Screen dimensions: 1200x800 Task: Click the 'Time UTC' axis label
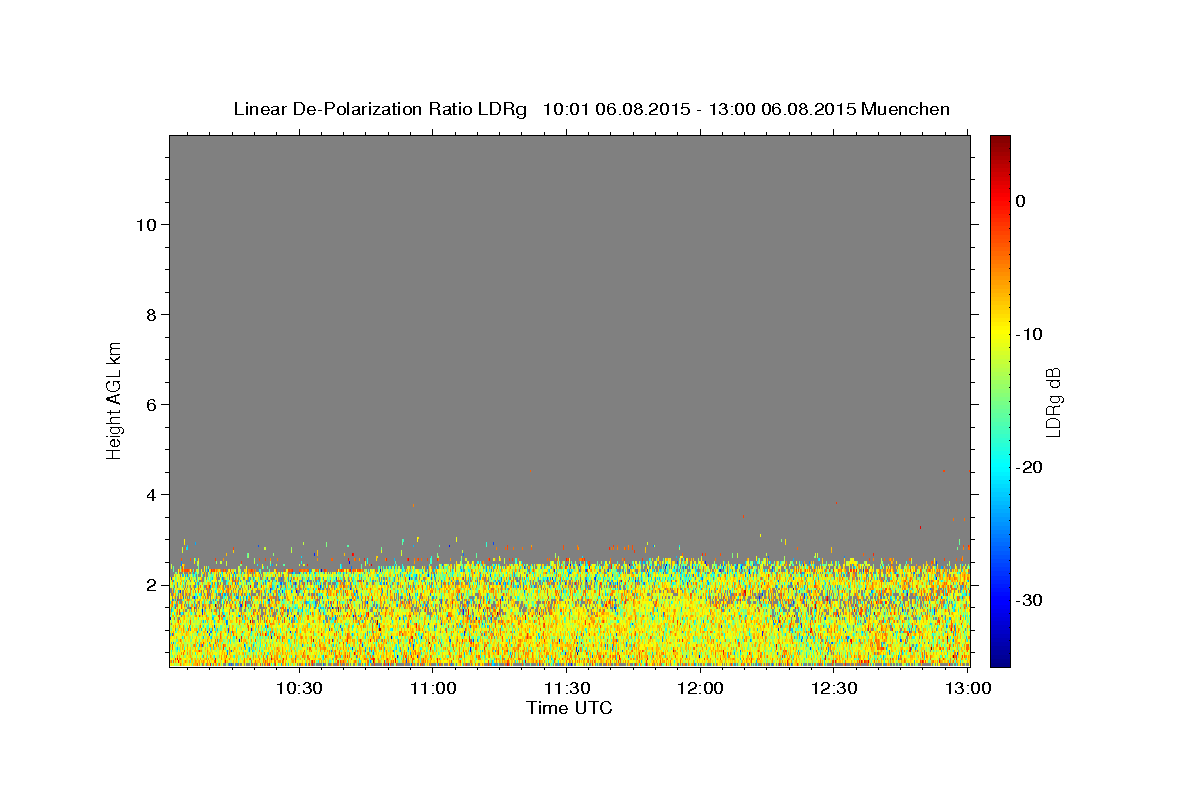(x=569, y=708)
